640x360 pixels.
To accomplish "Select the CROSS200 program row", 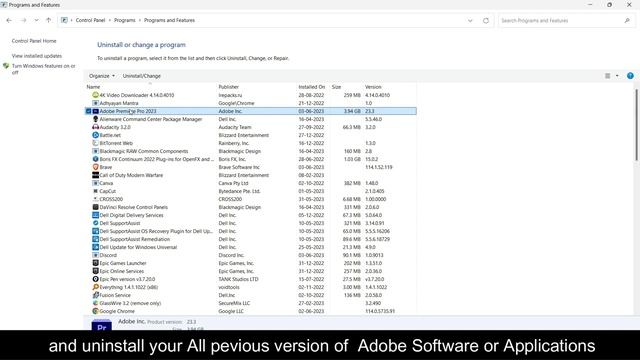I will click(x=251, y=199).
